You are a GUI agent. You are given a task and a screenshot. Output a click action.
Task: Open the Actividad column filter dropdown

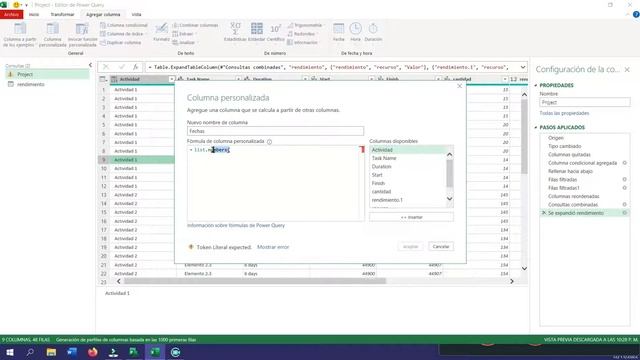(171, 79)
